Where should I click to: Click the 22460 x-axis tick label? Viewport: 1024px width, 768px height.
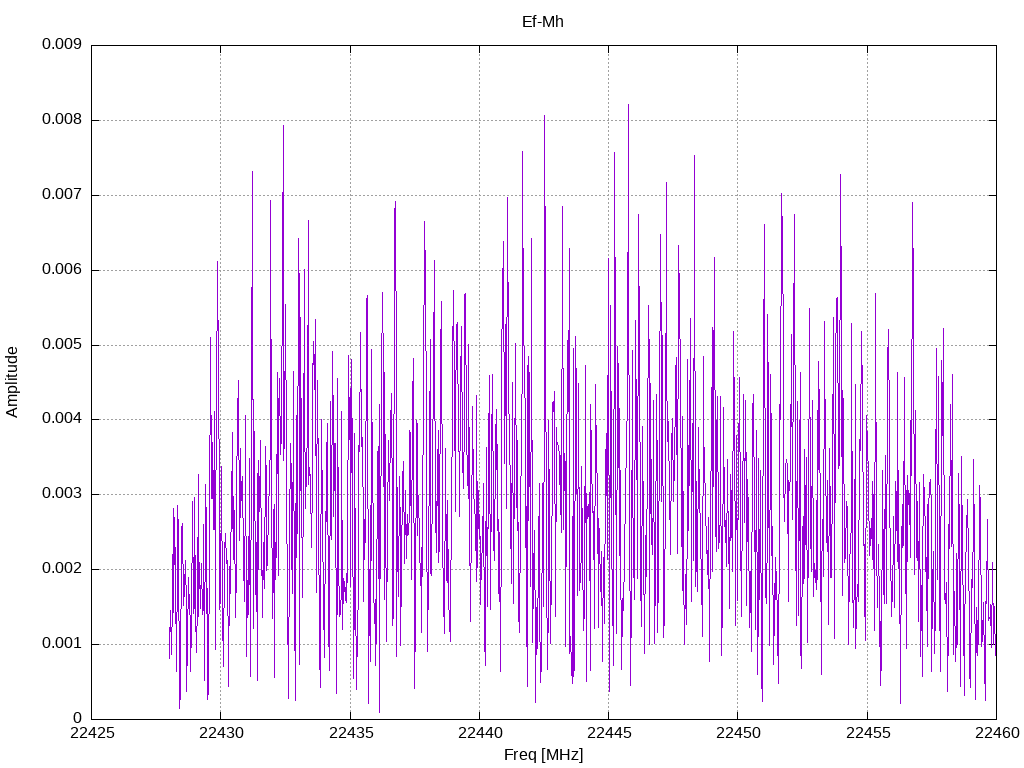point(997,733)
